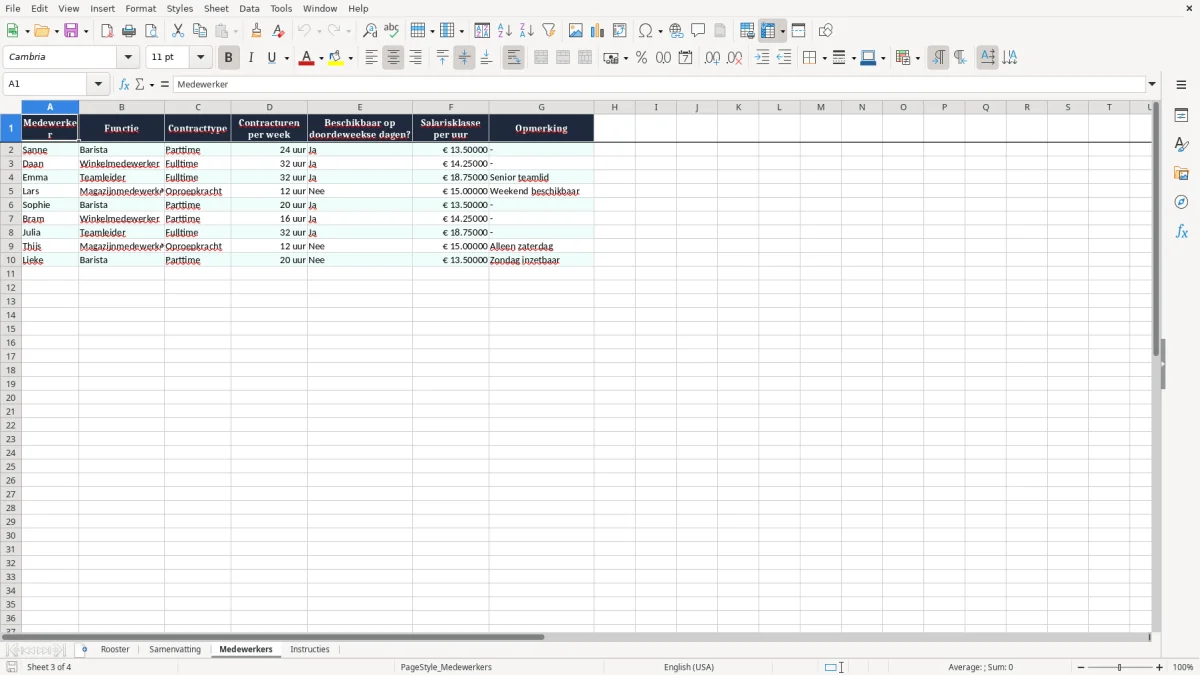The height and width of the screenshot is (675, 1200).
Task: Toggle italic formatting
Action: click(250, 58)
